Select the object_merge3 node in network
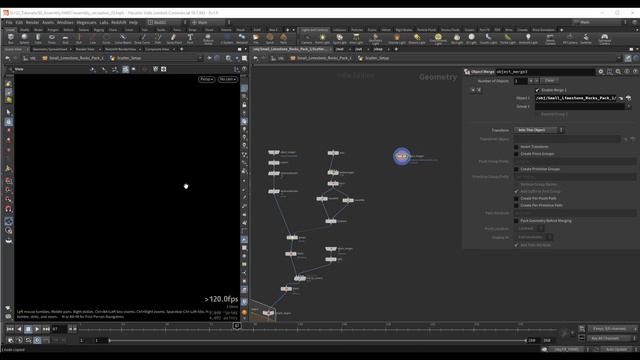 click(402, 156)
